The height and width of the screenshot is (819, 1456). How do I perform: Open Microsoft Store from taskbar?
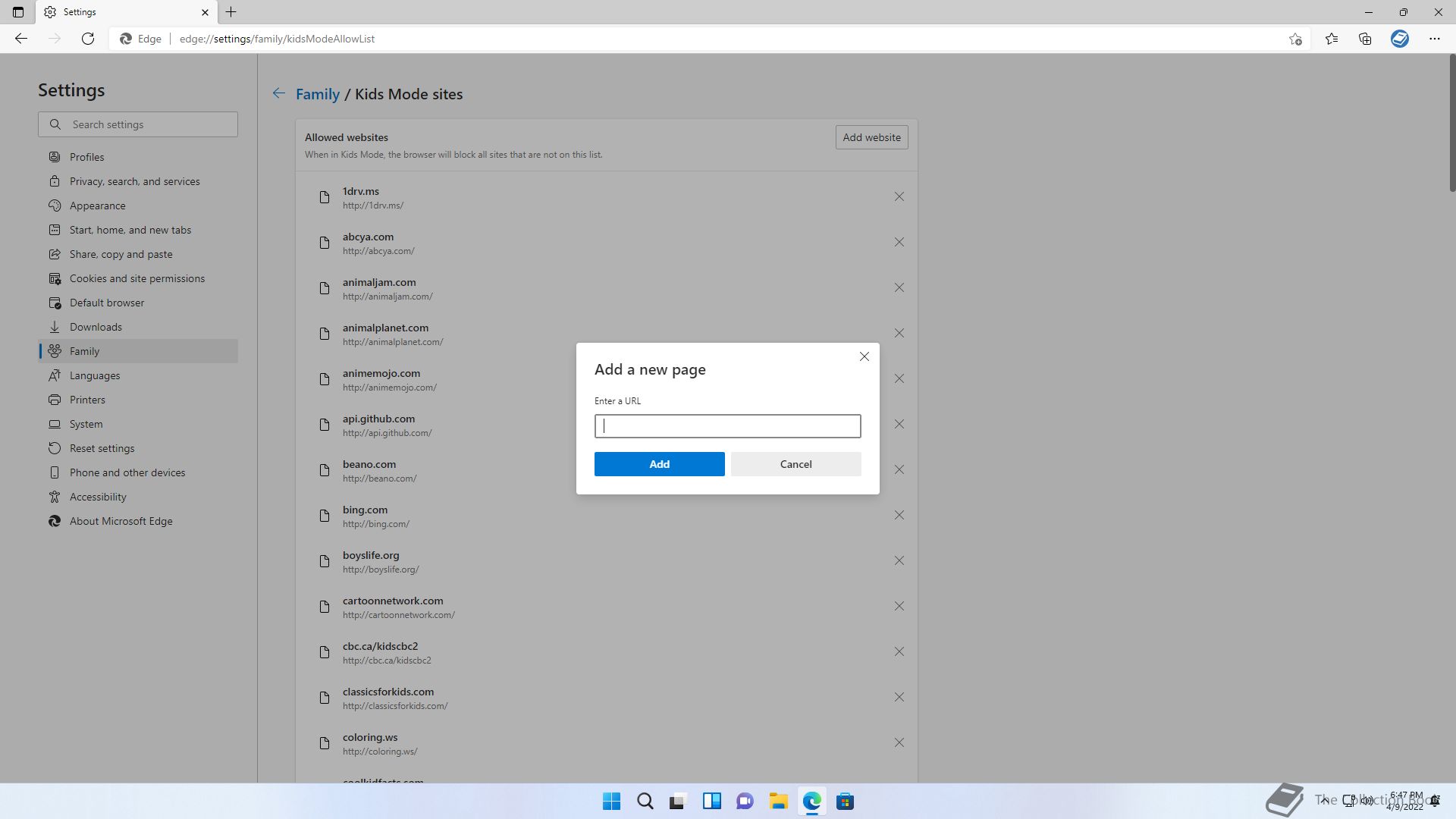(x=845, y=802)
